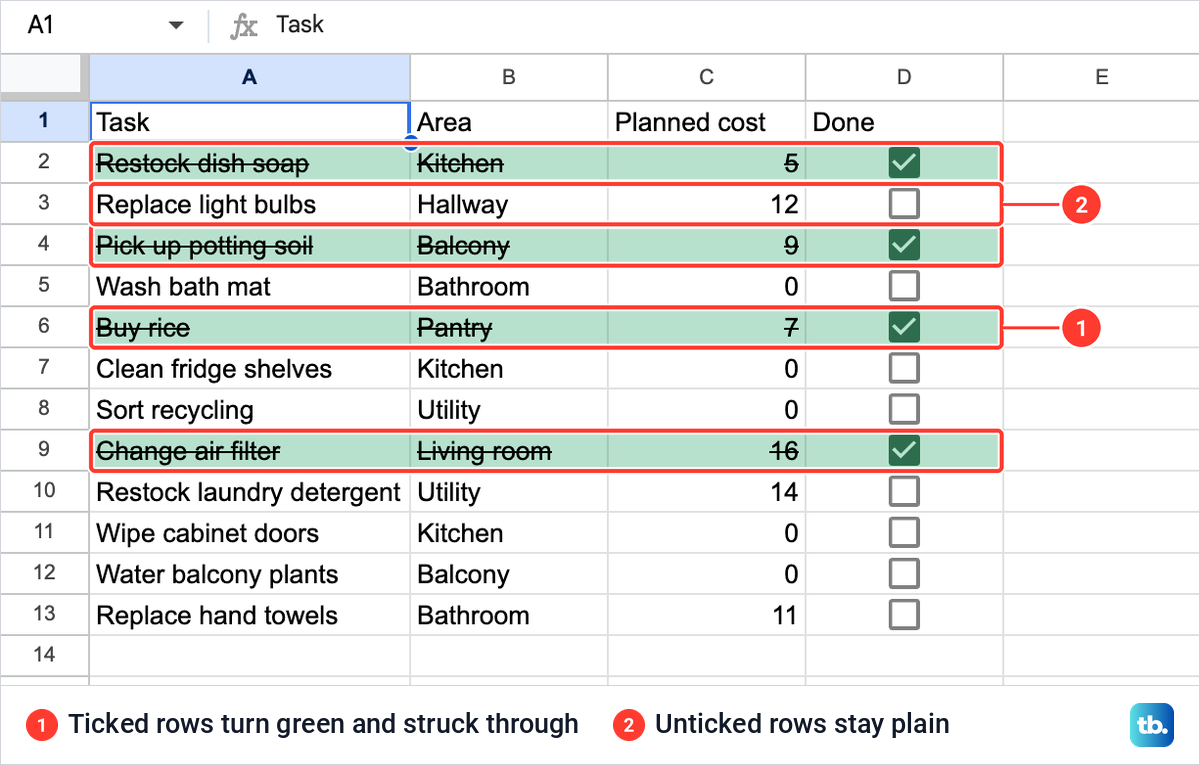Check Done box for Wash bath mat
The width and height of the screenshot is (1200, 765).
tap(904, 286)
